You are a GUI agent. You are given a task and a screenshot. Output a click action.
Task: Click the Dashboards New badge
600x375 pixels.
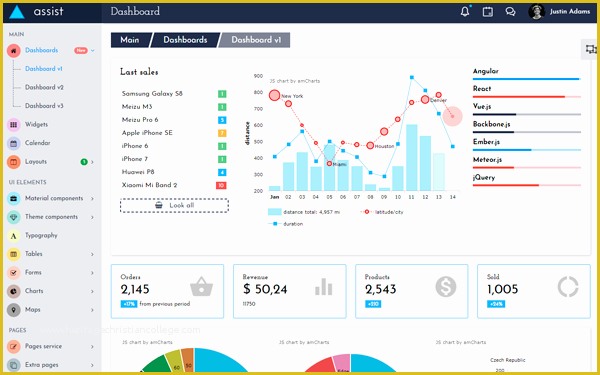pos(81,51)
